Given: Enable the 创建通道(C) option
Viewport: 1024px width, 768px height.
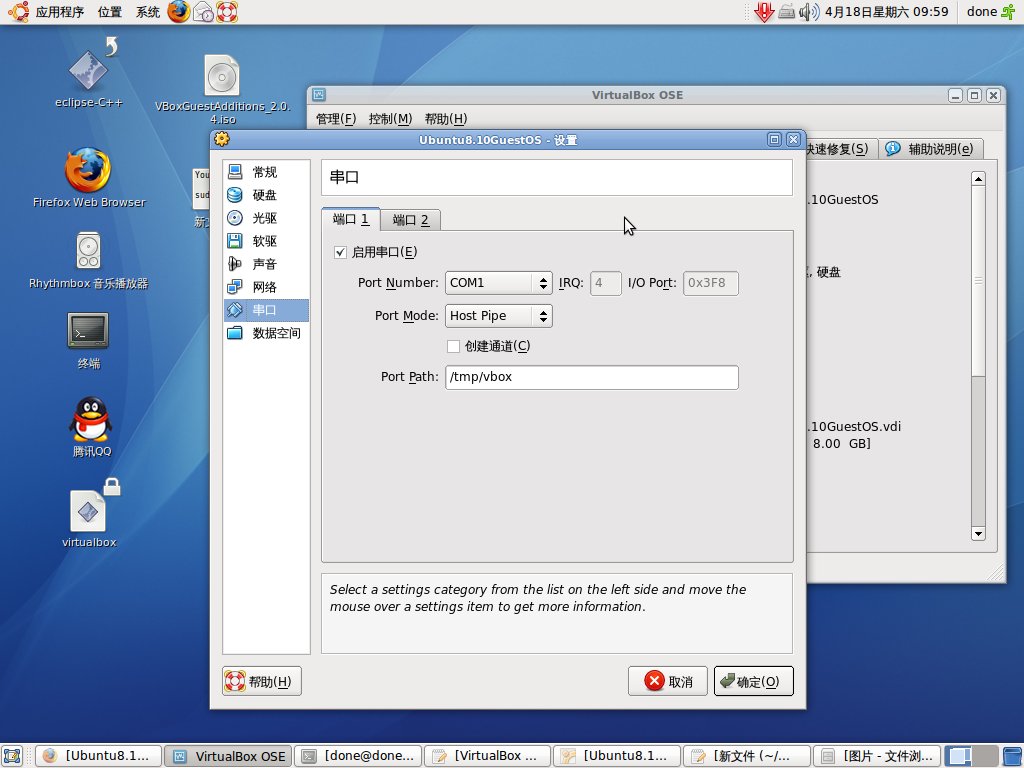Looking at the screenshot, I should coord(453,346).
